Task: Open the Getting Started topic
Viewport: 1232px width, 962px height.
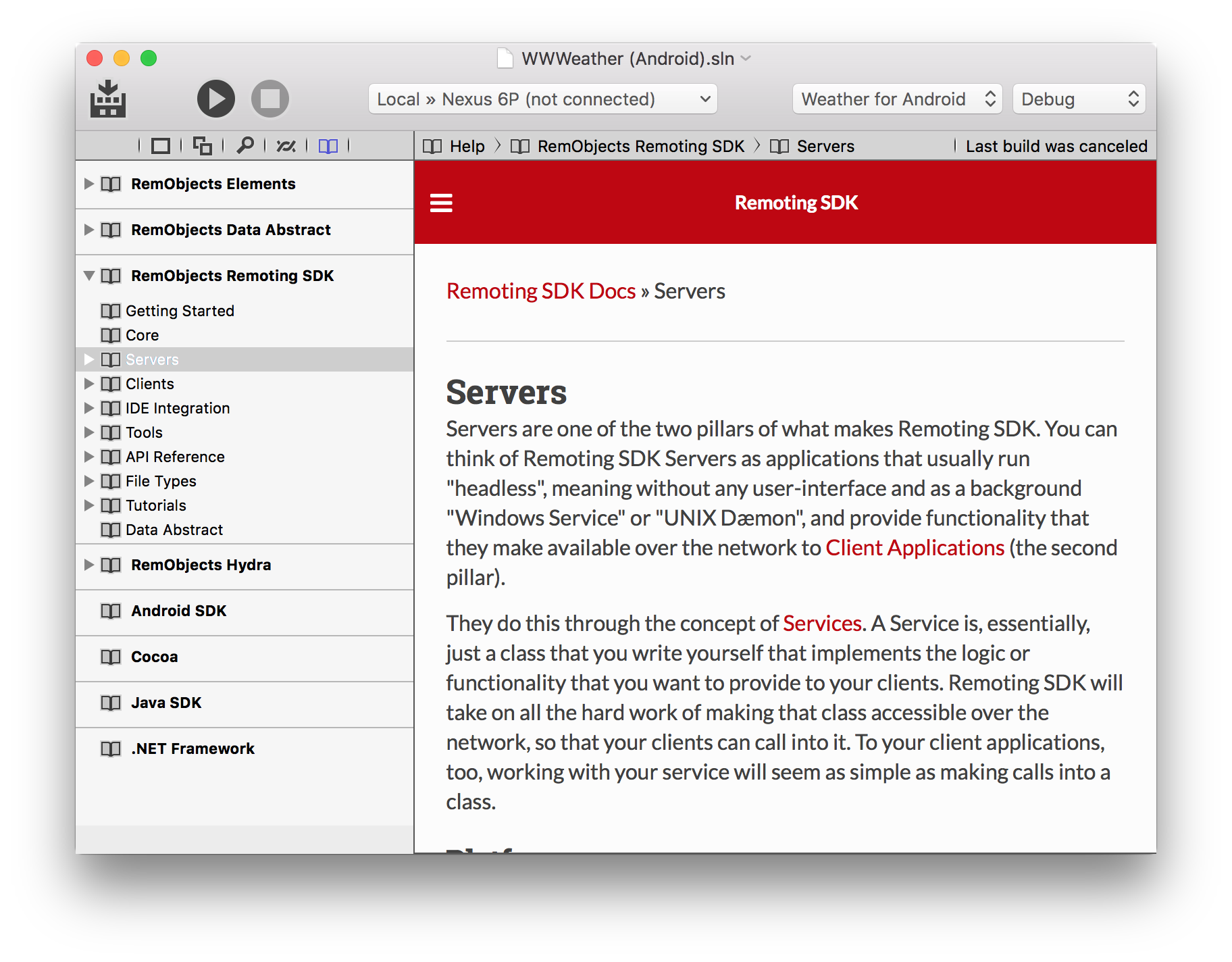Action: pos(180,311)
